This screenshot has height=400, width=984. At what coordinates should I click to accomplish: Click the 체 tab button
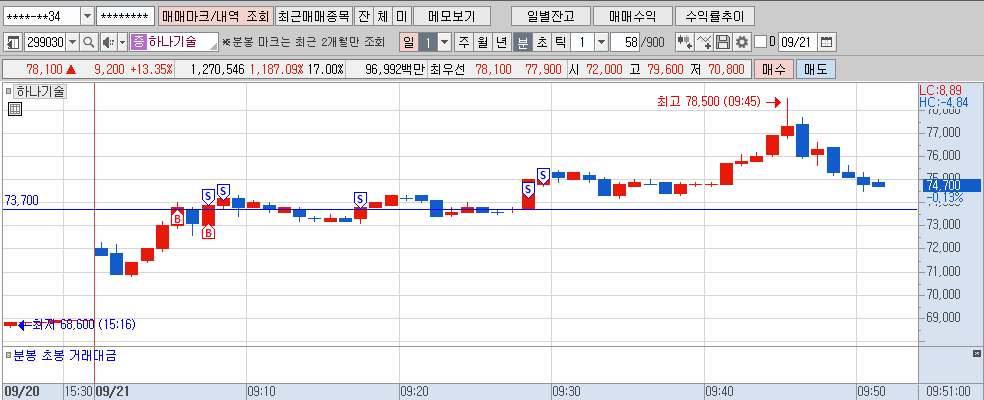(382, 16)
